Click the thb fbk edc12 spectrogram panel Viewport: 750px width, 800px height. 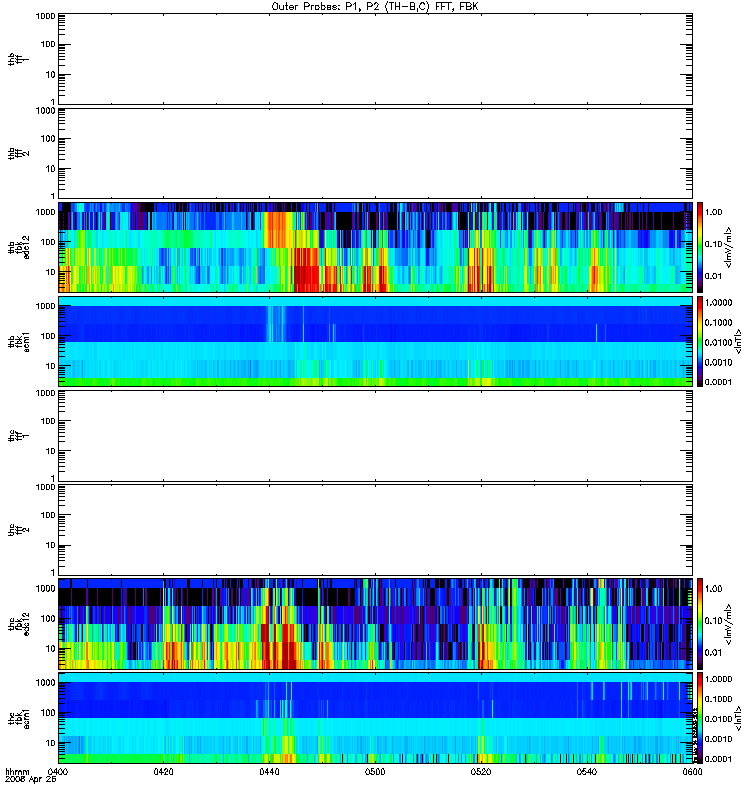pos(375,247)
